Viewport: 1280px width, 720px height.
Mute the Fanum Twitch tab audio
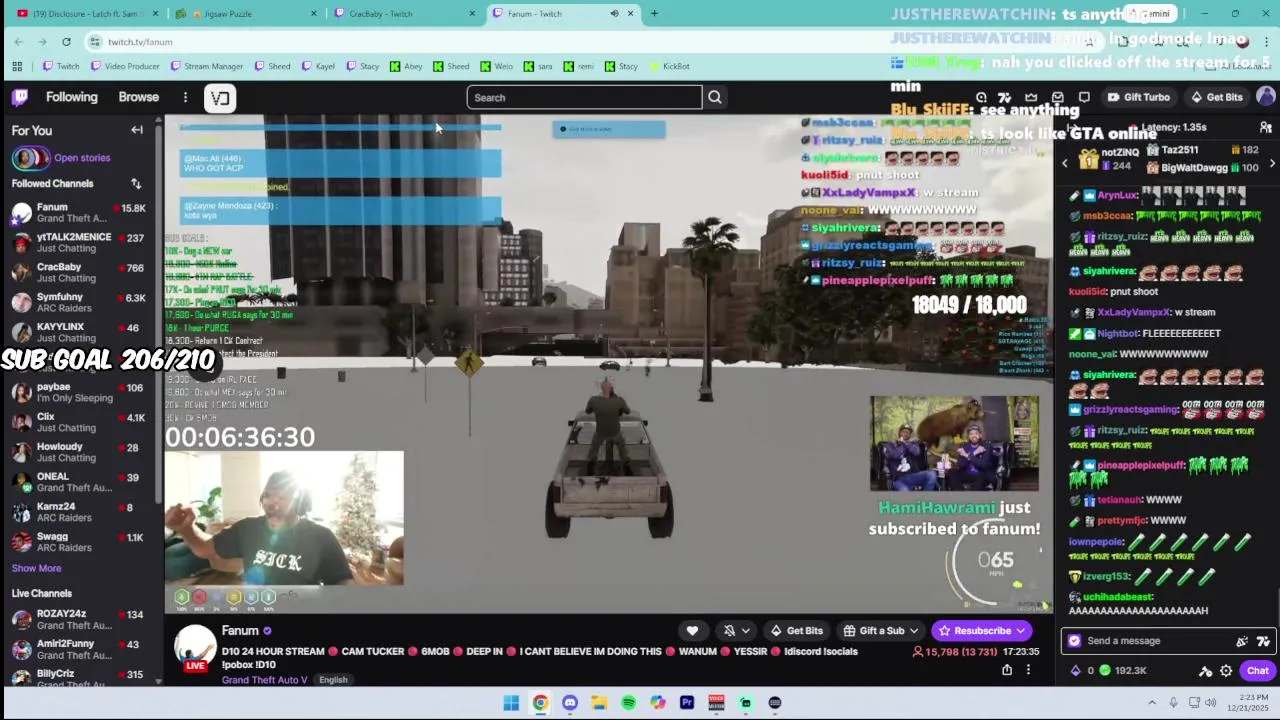[614, 14]
